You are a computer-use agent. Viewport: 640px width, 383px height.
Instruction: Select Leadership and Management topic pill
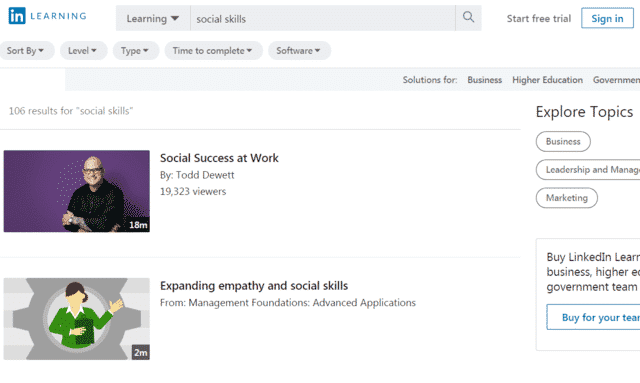click(588, 169)
